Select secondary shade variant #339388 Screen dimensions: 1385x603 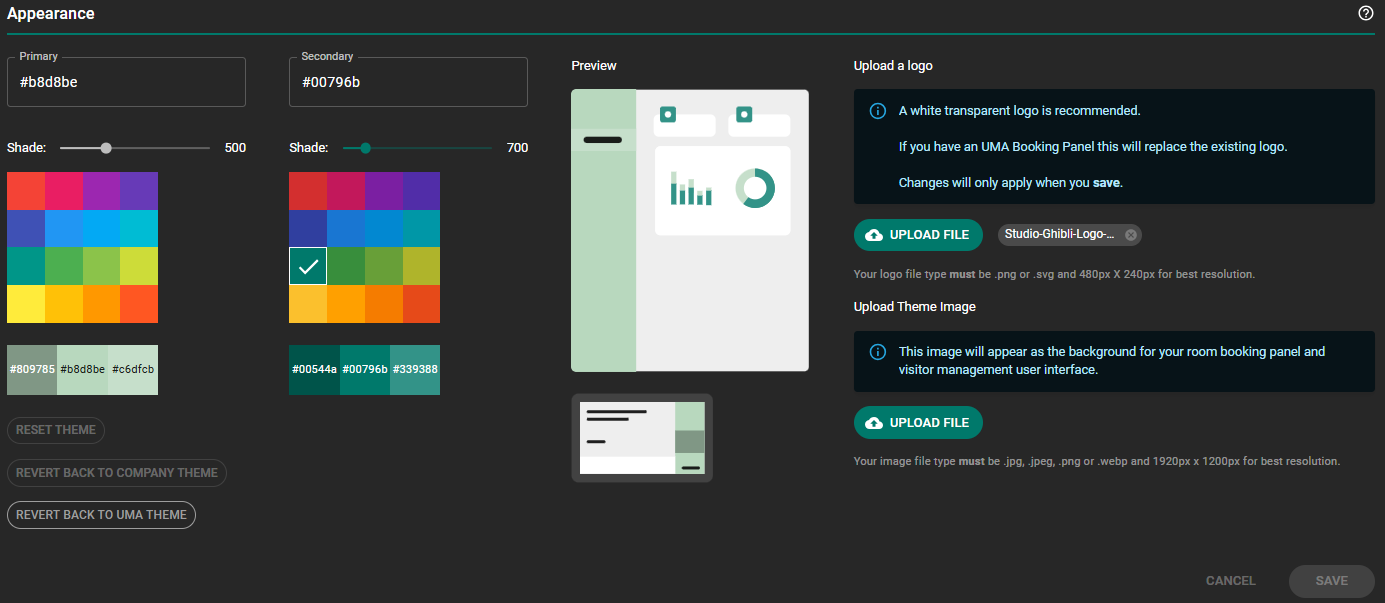click(415, 370)
